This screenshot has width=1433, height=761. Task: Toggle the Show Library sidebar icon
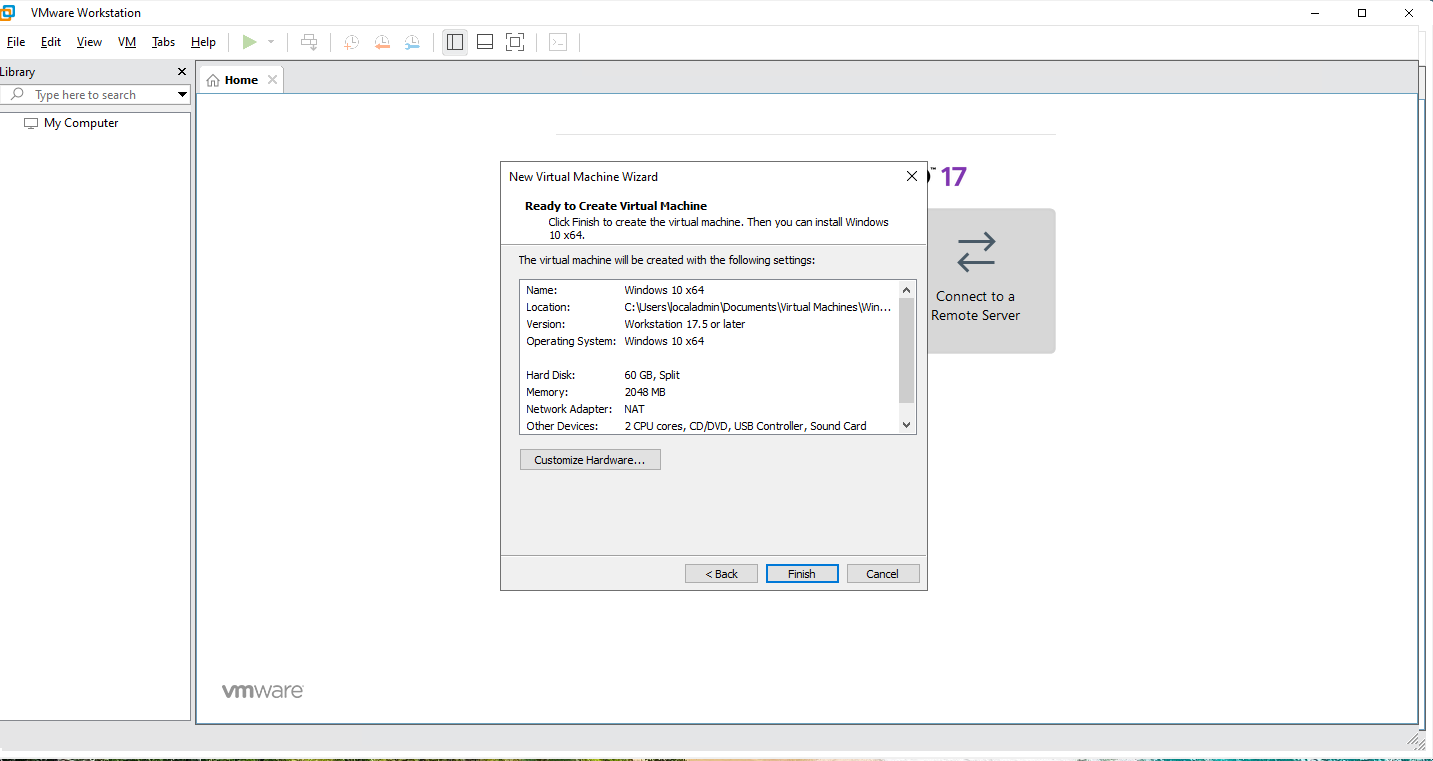point(455,42)
